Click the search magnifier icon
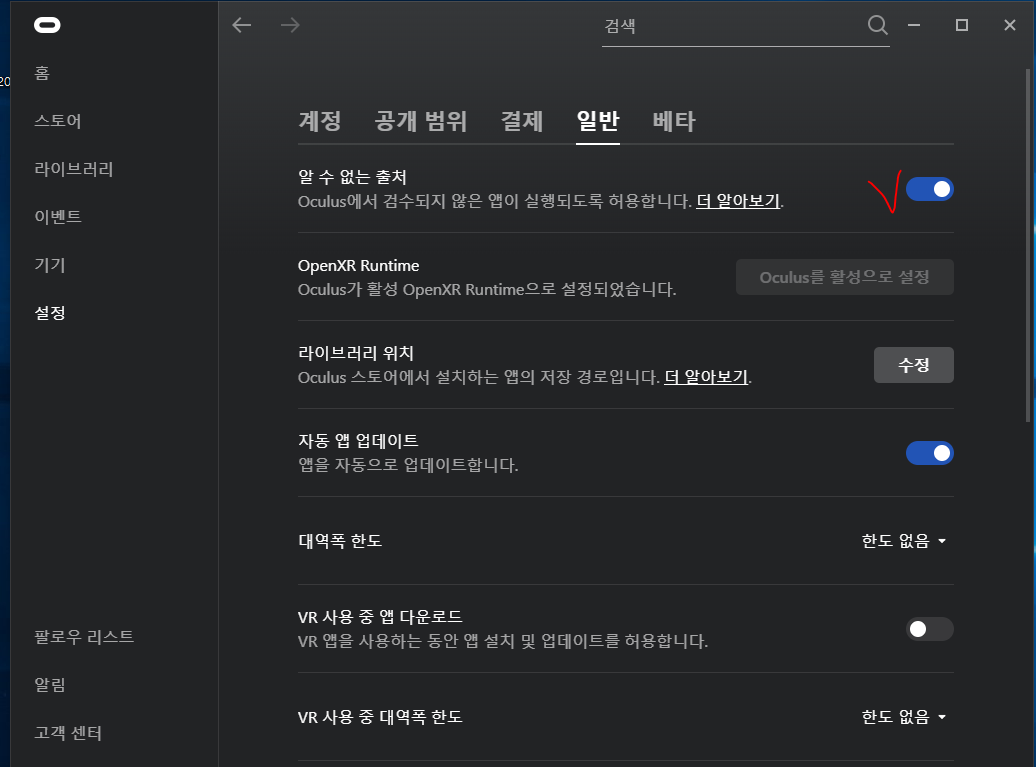This screenshot has width=1036, height=767. point(877,25)
